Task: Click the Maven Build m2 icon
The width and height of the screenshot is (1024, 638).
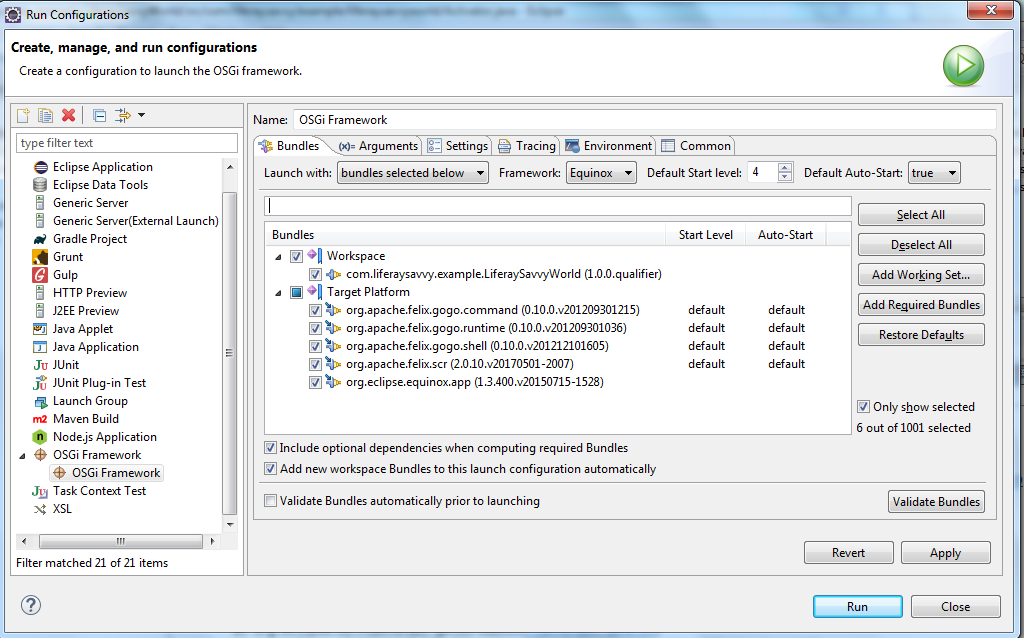Action: coord(40,419)
